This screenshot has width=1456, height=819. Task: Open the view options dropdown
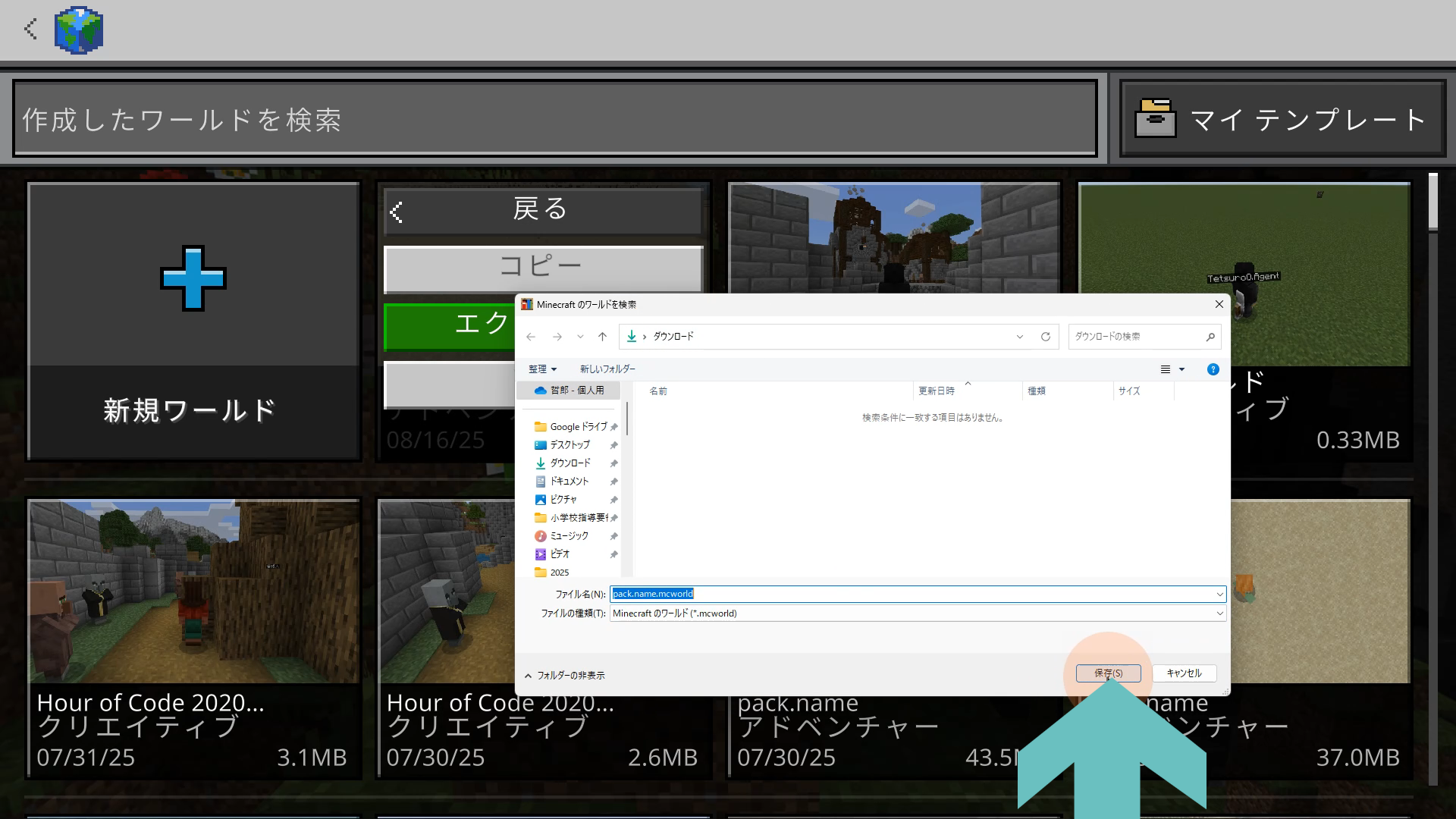pyautogui.click(x=1181, y=369)
